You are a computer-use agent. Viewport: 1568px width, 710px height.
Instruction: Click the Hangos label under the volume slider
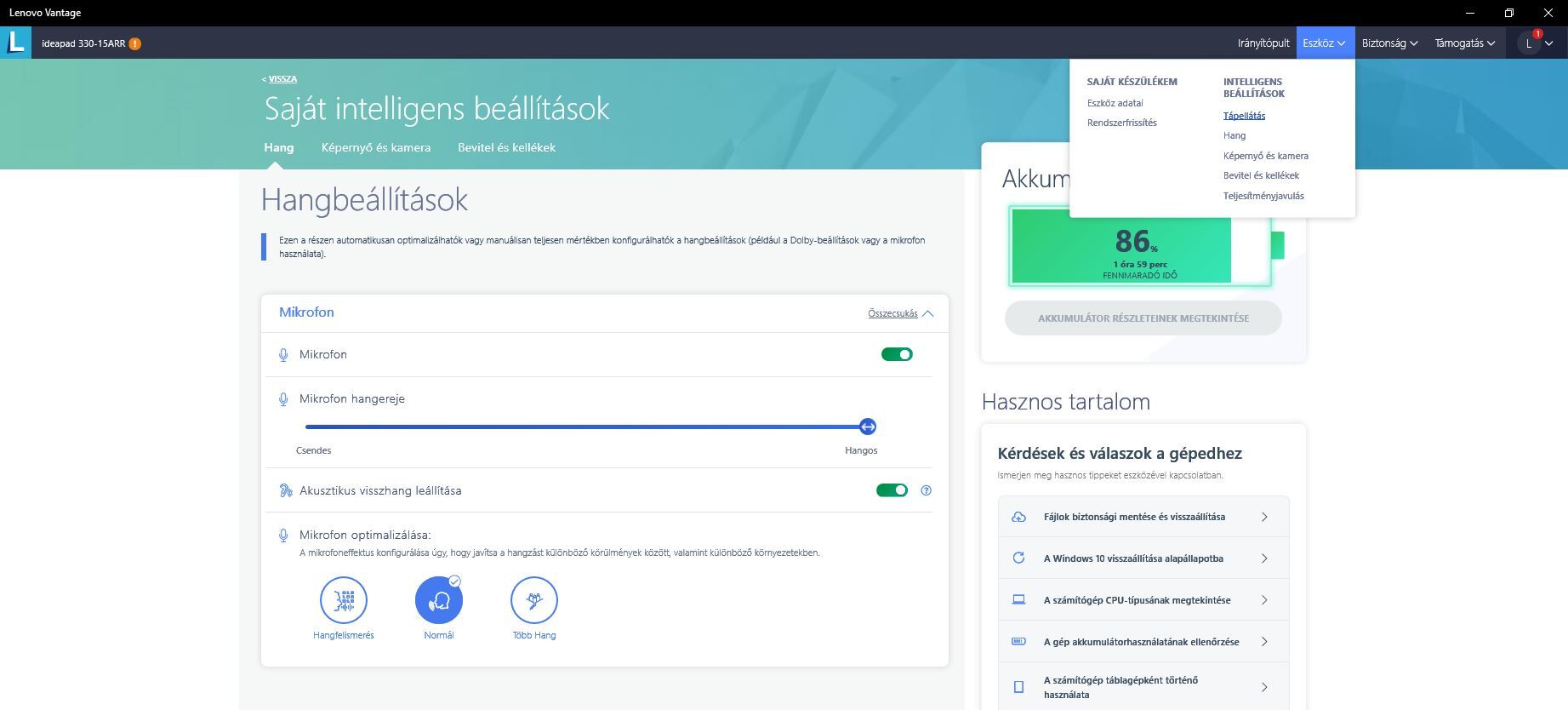point(861,450)
